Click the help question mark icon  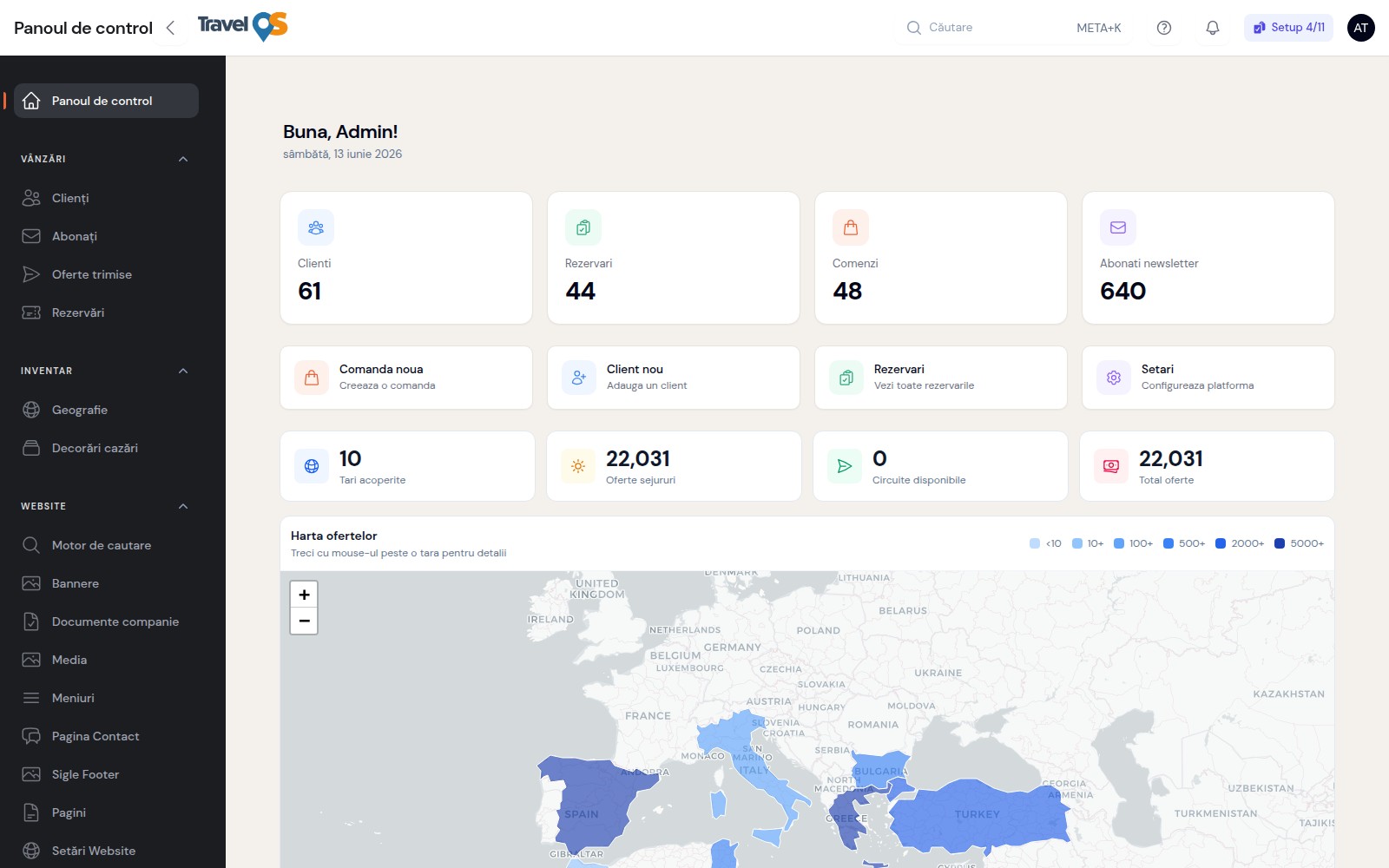pyautogui.click(x=1164, y=28)
